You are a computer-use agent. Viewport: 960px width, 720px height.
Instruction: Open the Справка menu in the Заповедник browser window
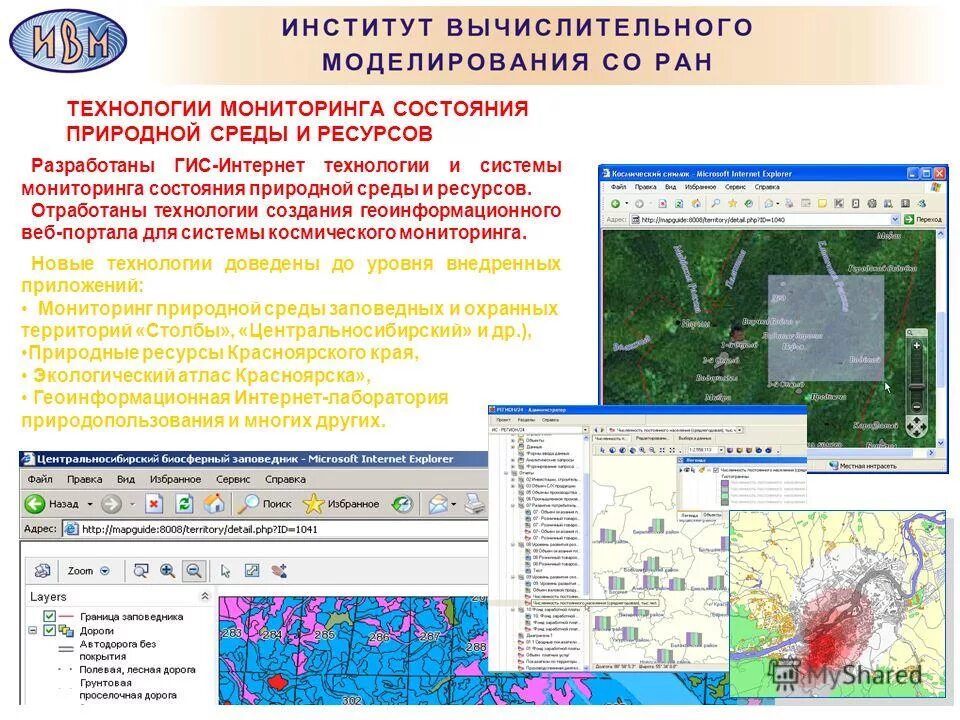point(285,479)
